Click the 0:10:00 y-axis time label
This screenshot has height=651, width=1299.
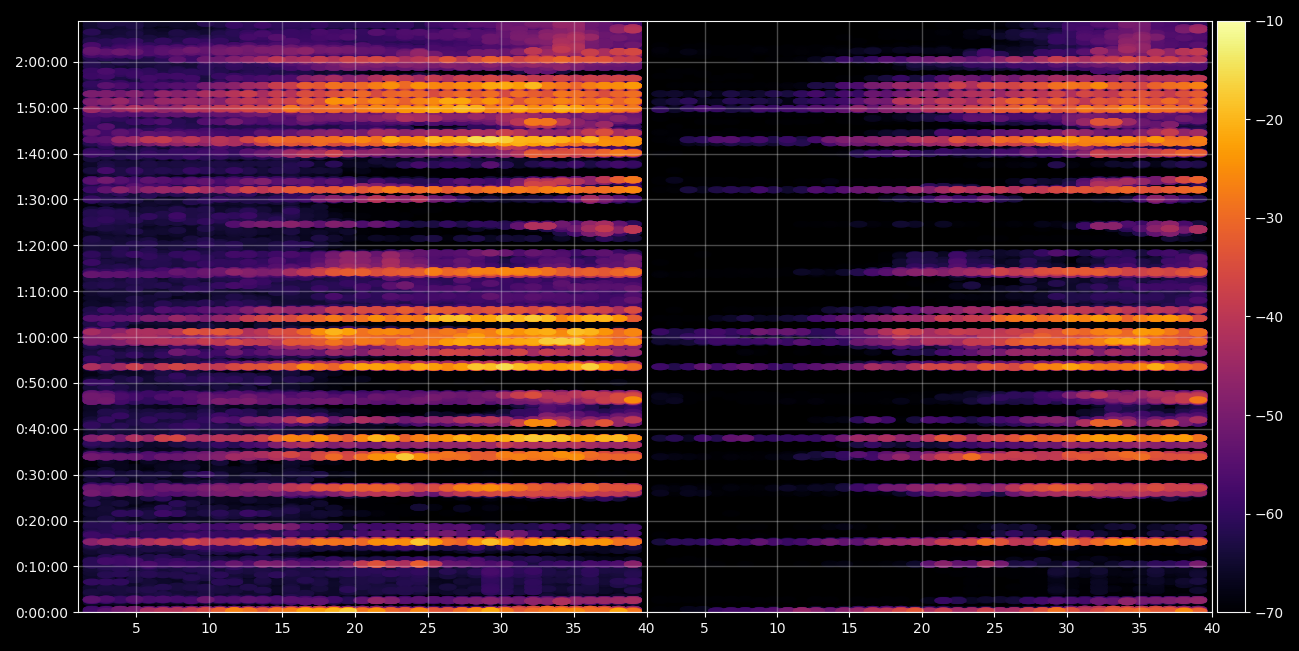pos(42,567)
